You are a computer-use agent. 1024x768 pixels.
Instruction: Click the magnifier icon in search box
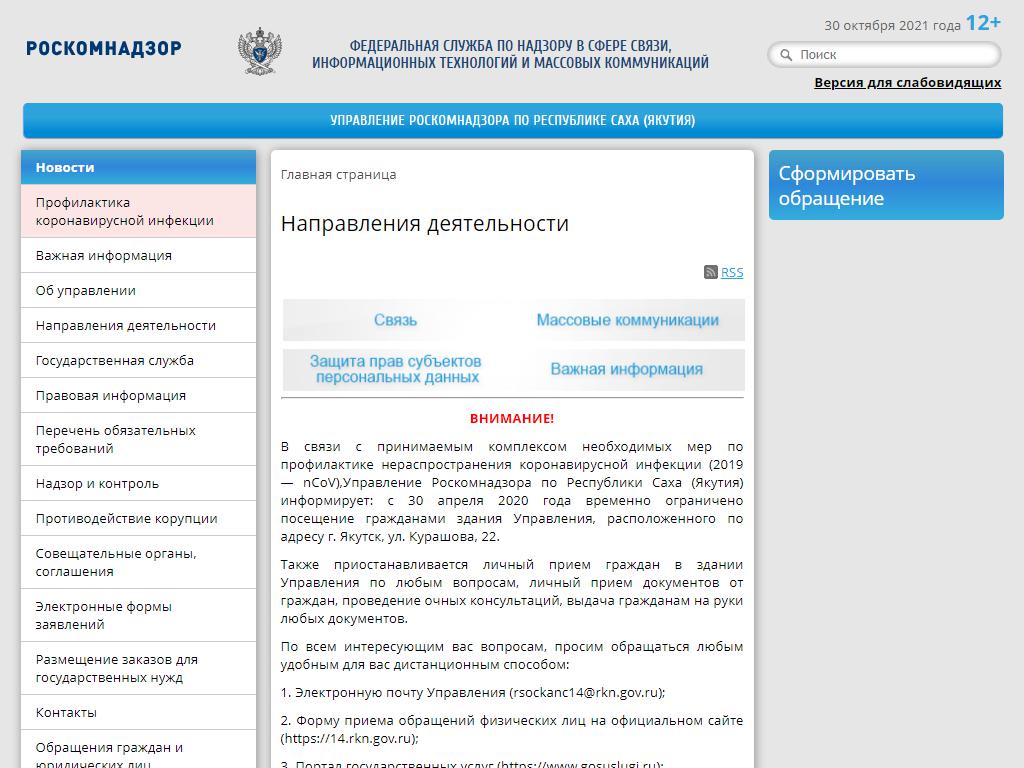tap(786, 55)
